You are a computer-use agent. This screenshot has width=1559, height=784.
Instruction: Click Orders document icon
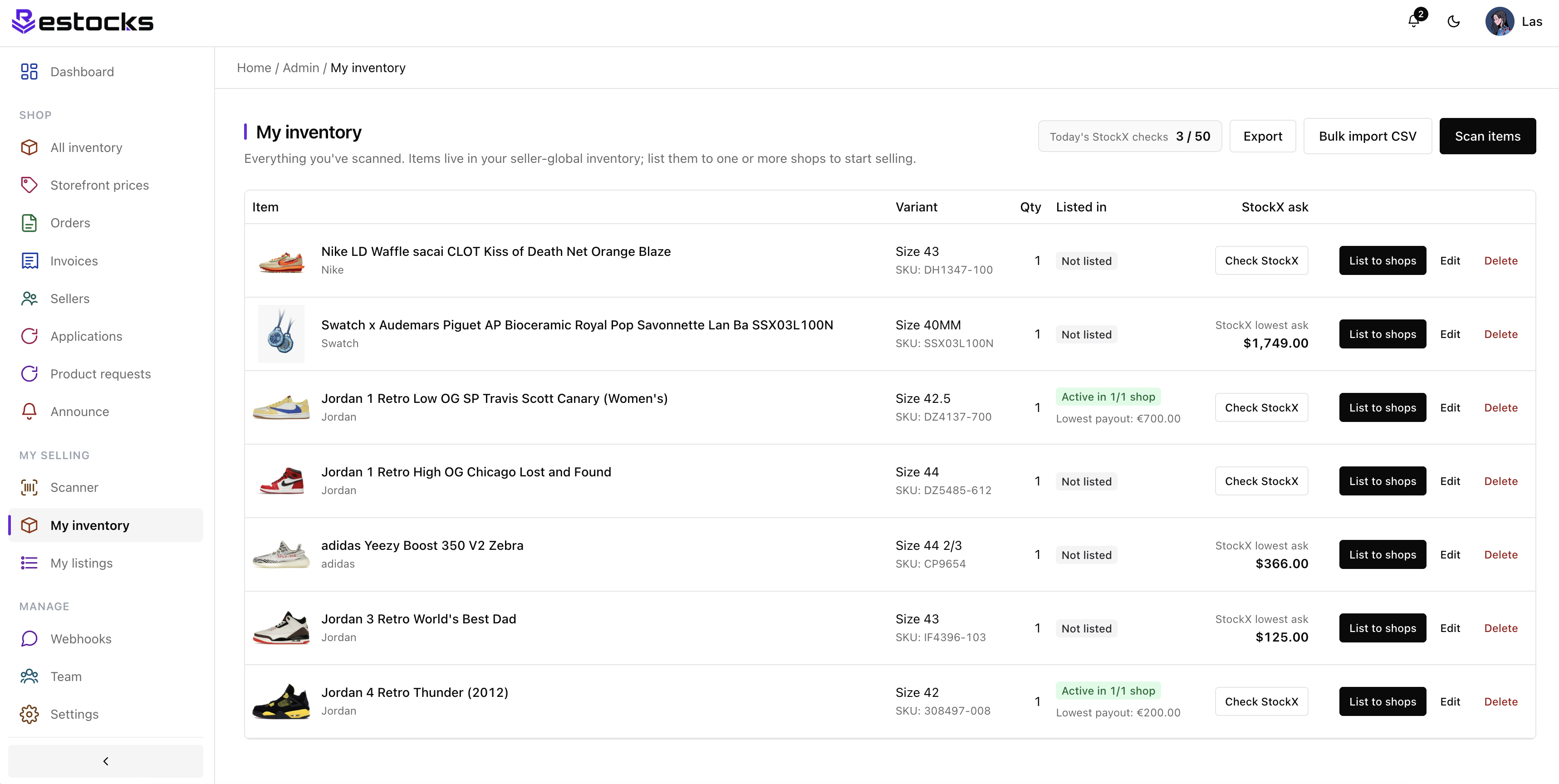click(29, 223)
